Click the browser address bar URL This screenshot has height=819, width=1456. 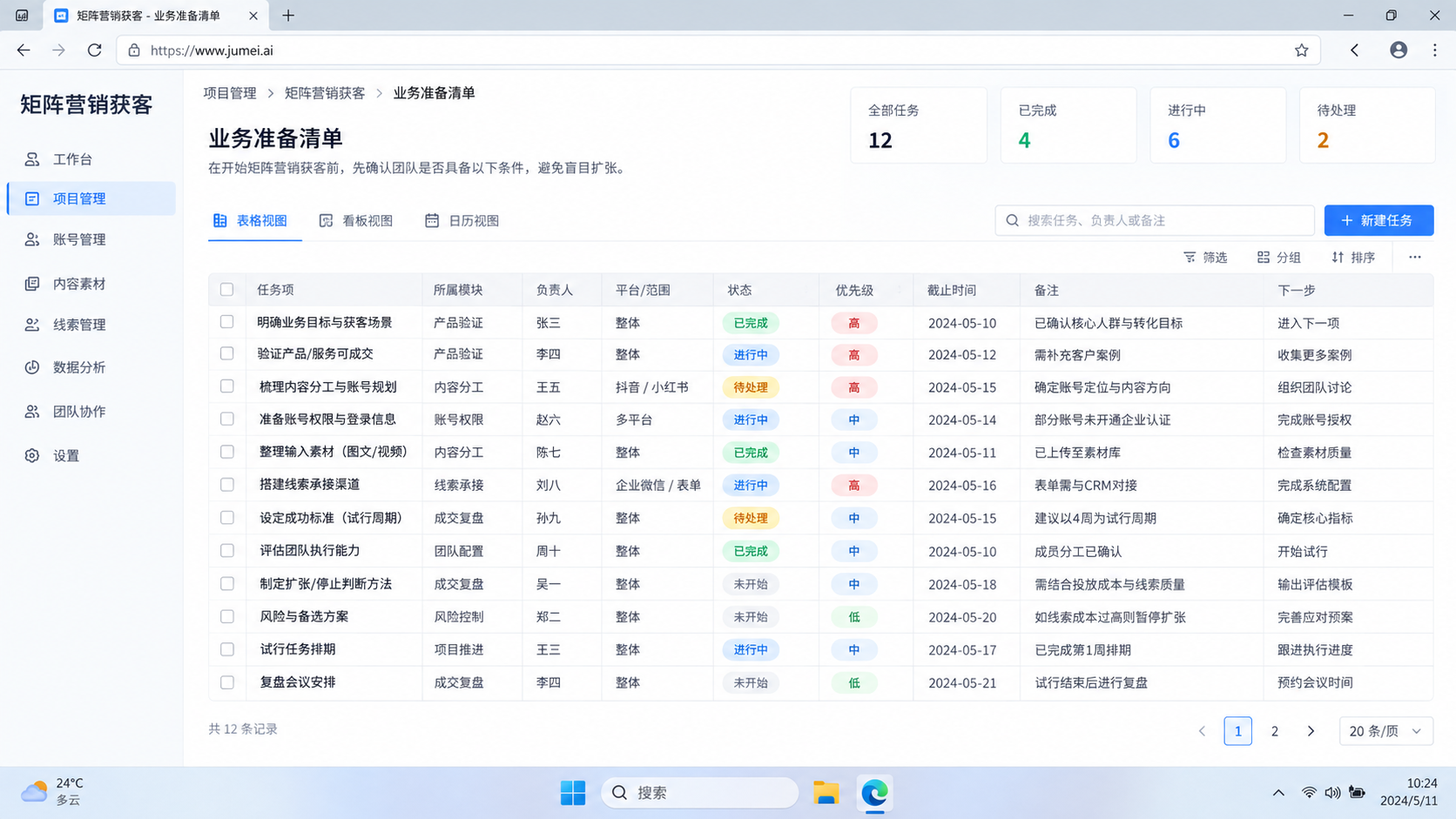click(x=212, y=50)
